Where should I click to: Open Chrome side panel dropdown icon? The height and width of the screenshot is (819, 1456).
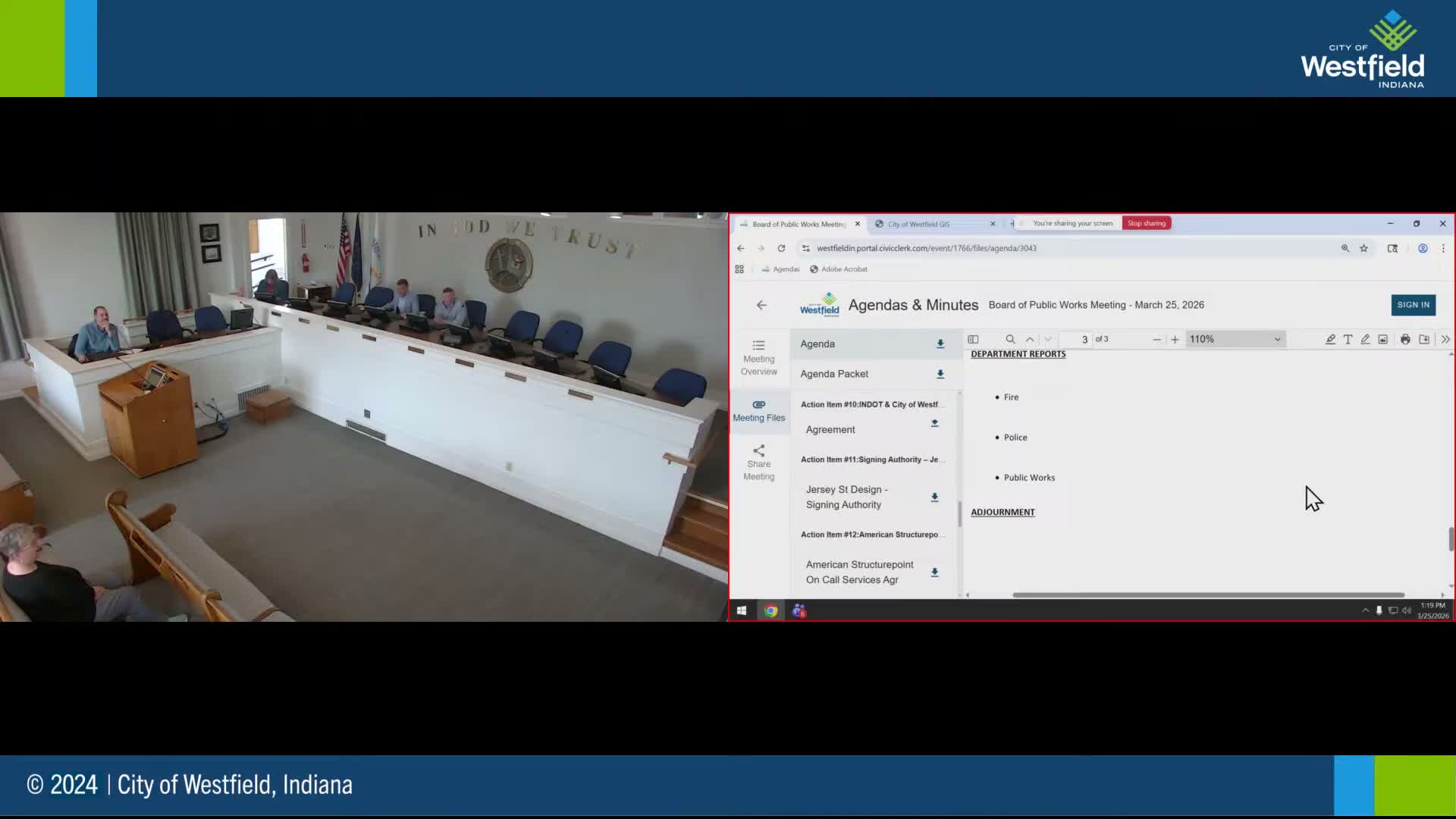click(1392, 248)
